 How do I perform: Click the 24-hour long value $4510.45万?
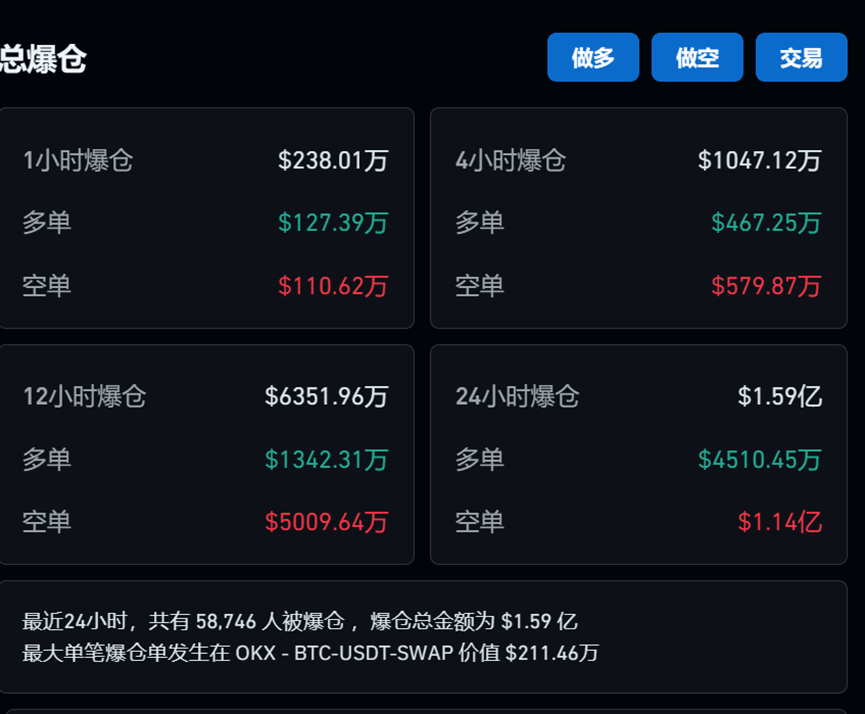point(760,459)
